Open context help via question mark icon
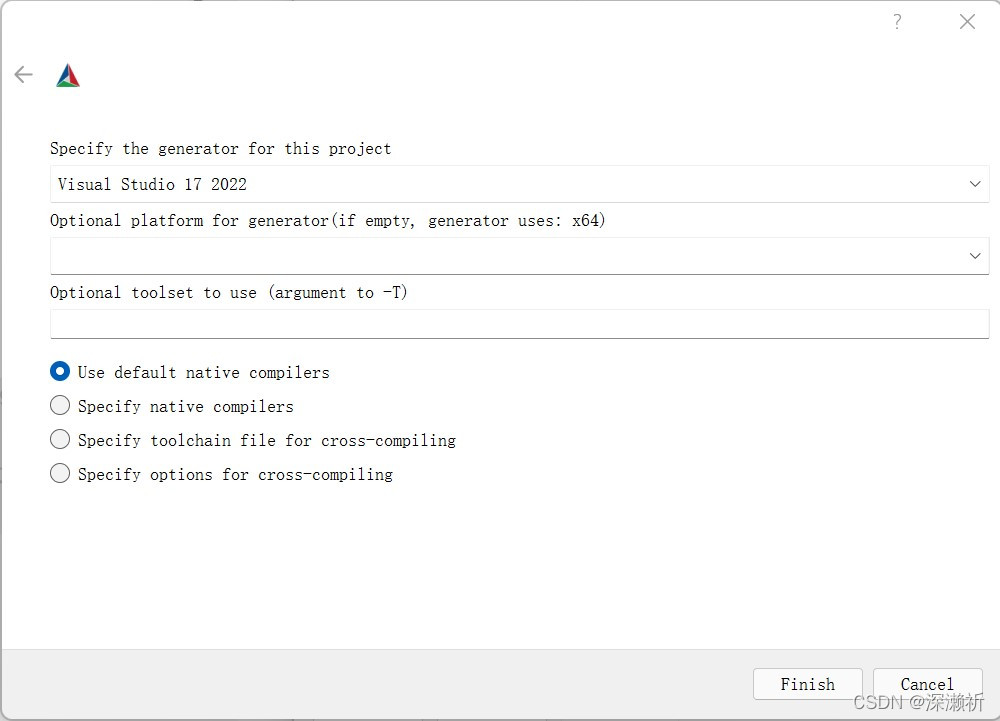Viewport: 1000px width, 721px height. pos(897,21)
